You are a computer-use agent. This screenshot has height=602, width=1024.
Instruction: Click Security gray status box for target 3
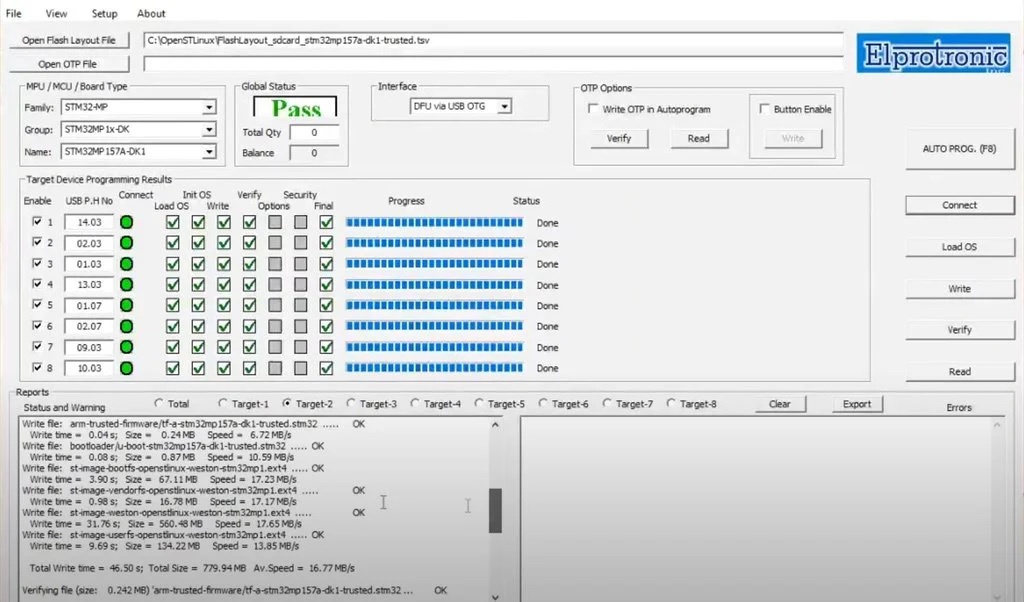[300, 264]
